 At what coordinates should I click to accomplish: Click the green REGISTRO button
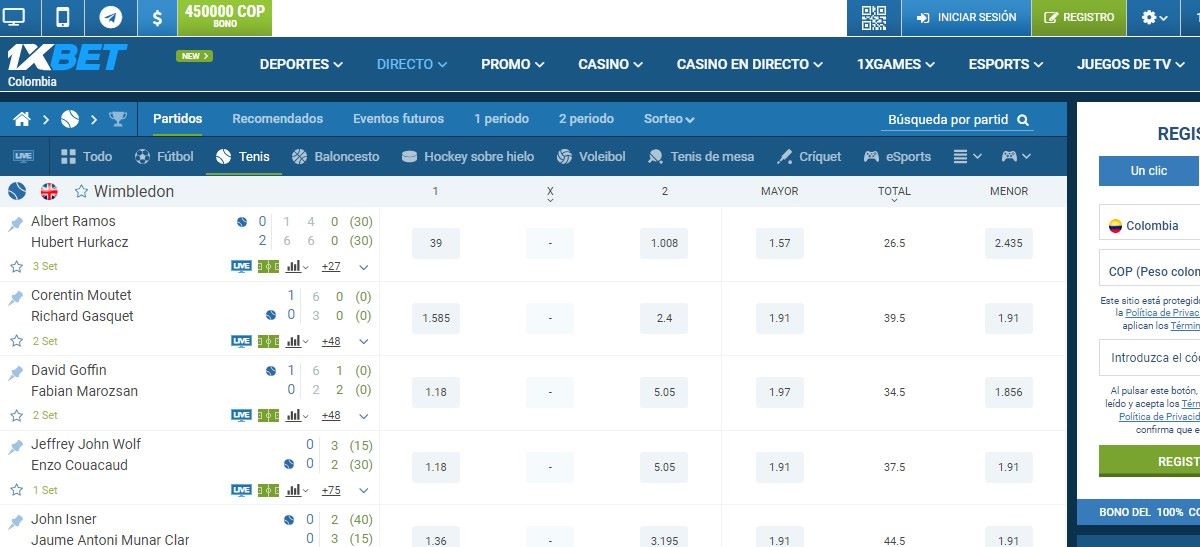click(1078, 18)
